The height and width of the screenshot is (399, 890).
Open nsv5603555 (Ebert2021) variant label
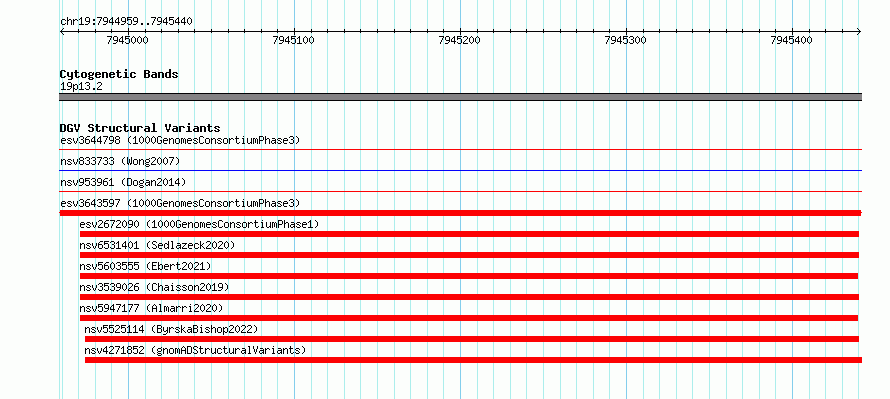coord(145,266)
